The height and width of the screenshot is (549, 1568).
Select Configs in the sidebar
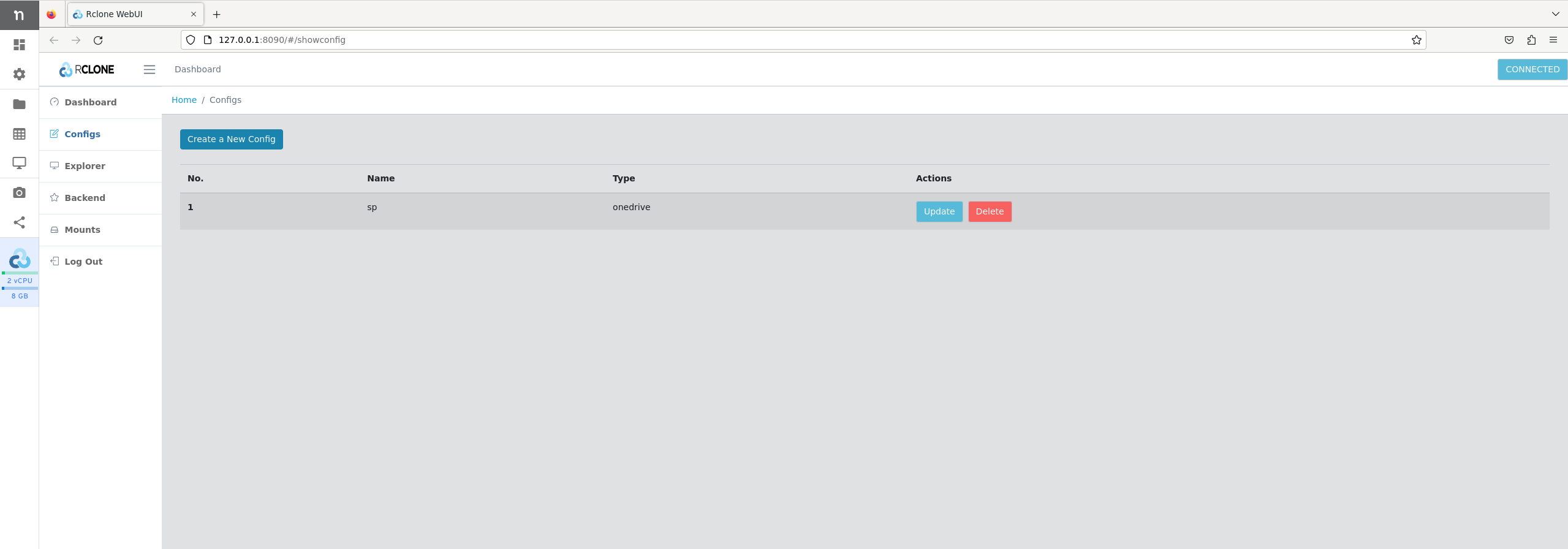pos(82,134)
